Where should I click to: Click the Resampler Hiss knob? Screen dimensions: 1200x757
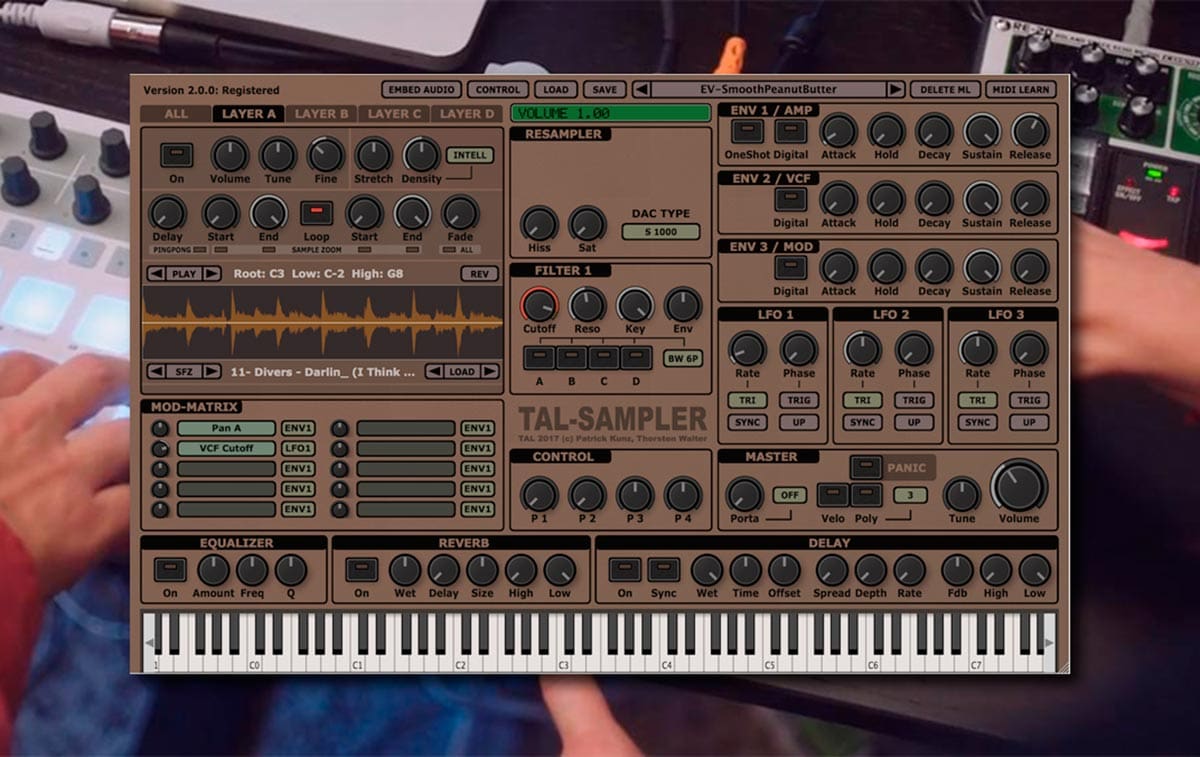click(540, 224)
